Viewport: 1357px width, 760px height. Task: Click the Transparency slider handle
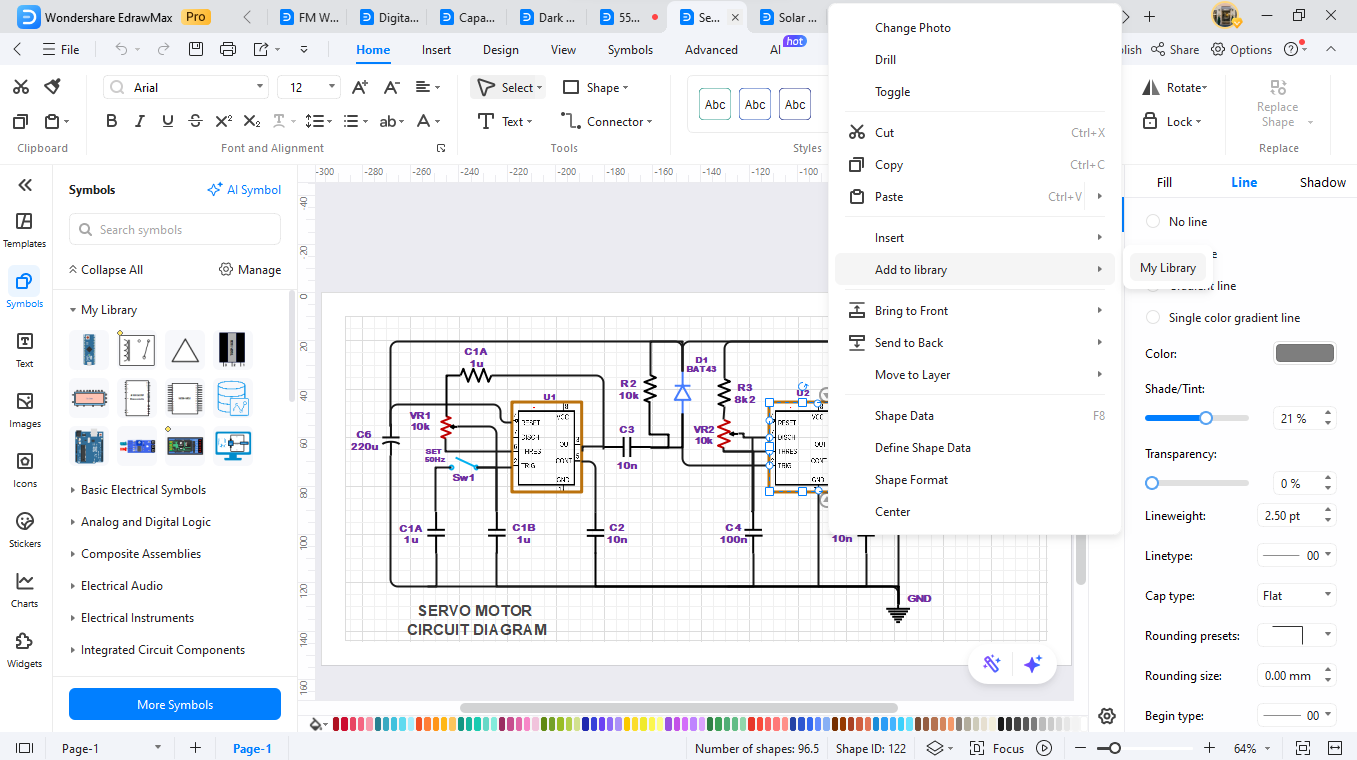[x=1152, y=483]
